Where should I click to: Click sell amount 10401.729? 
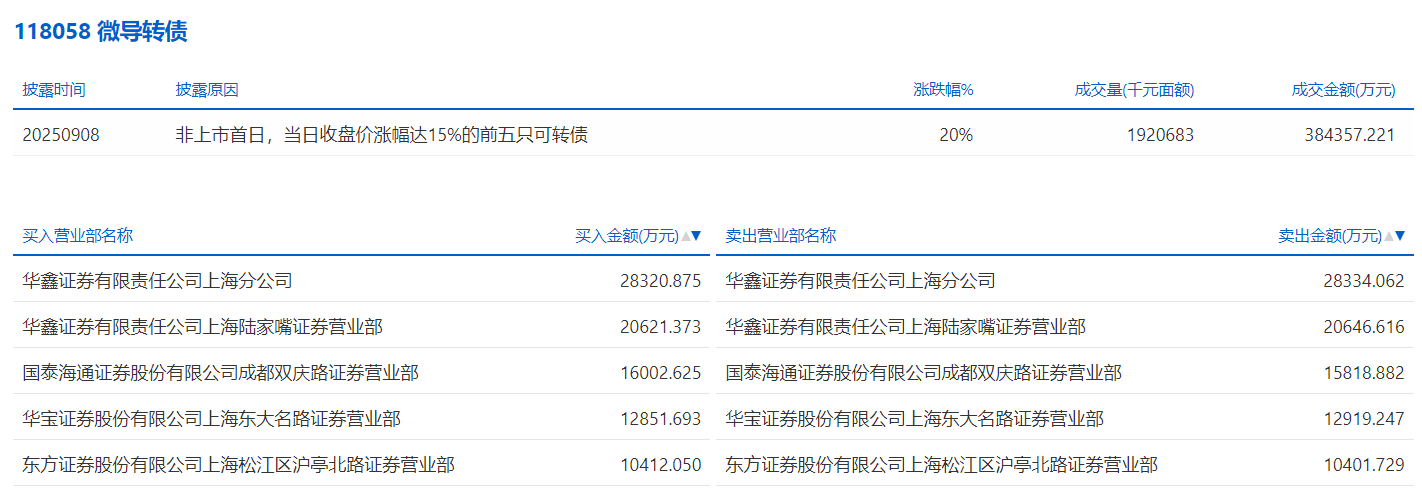[x=1363, y=465]
